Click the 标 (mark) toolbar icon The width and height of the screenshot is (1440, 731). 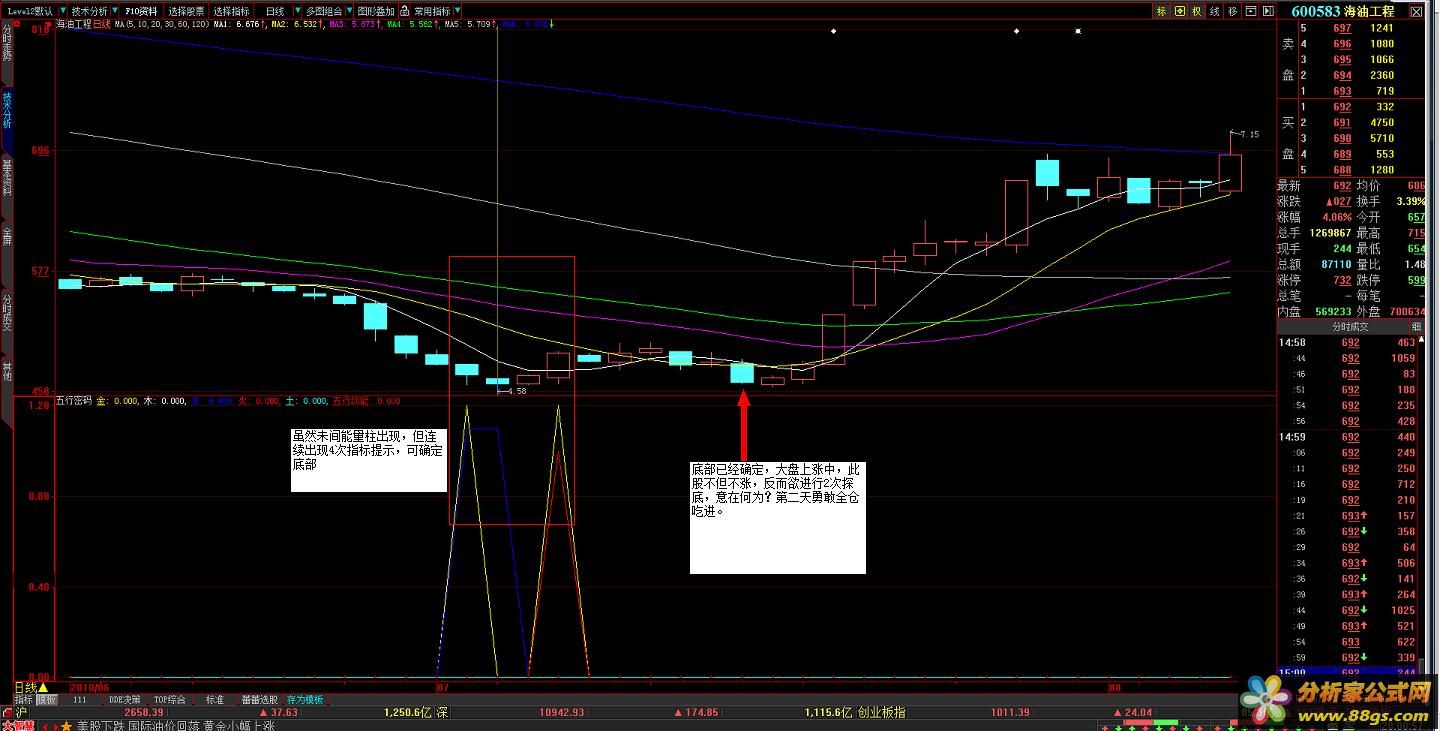pos(1161,11)
